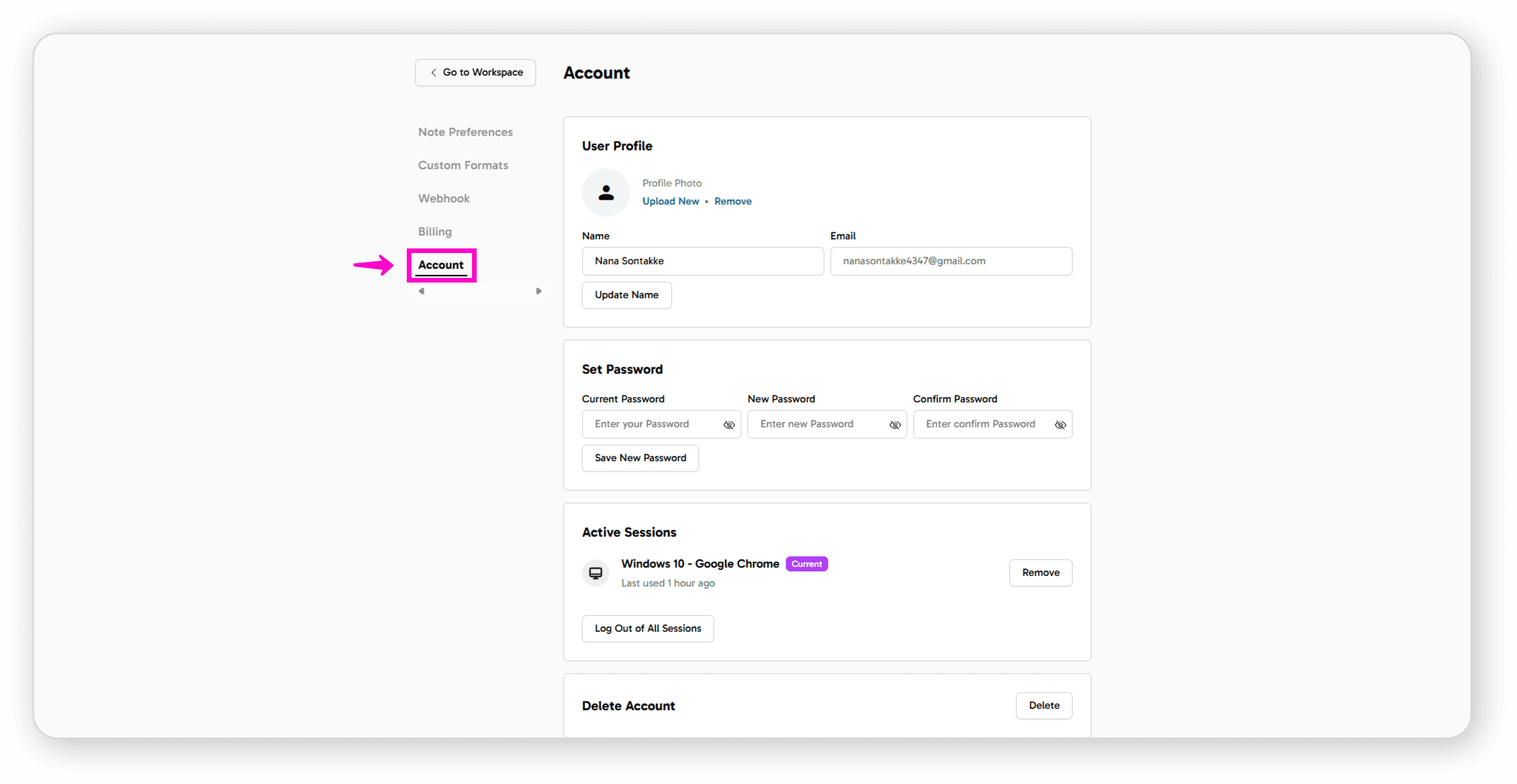Navigate to the Billing section

[x=435, y=231]
